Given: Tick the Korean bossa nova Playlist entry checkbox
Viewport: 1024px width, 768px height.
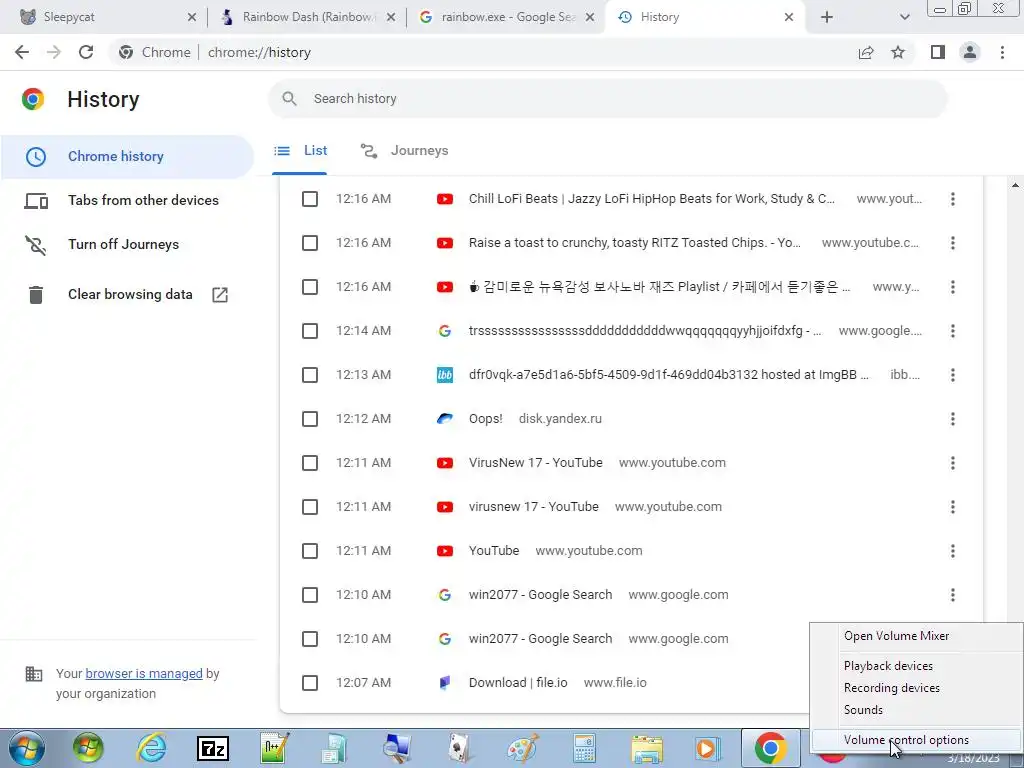Looking at the screenshot, I should 310,287.
